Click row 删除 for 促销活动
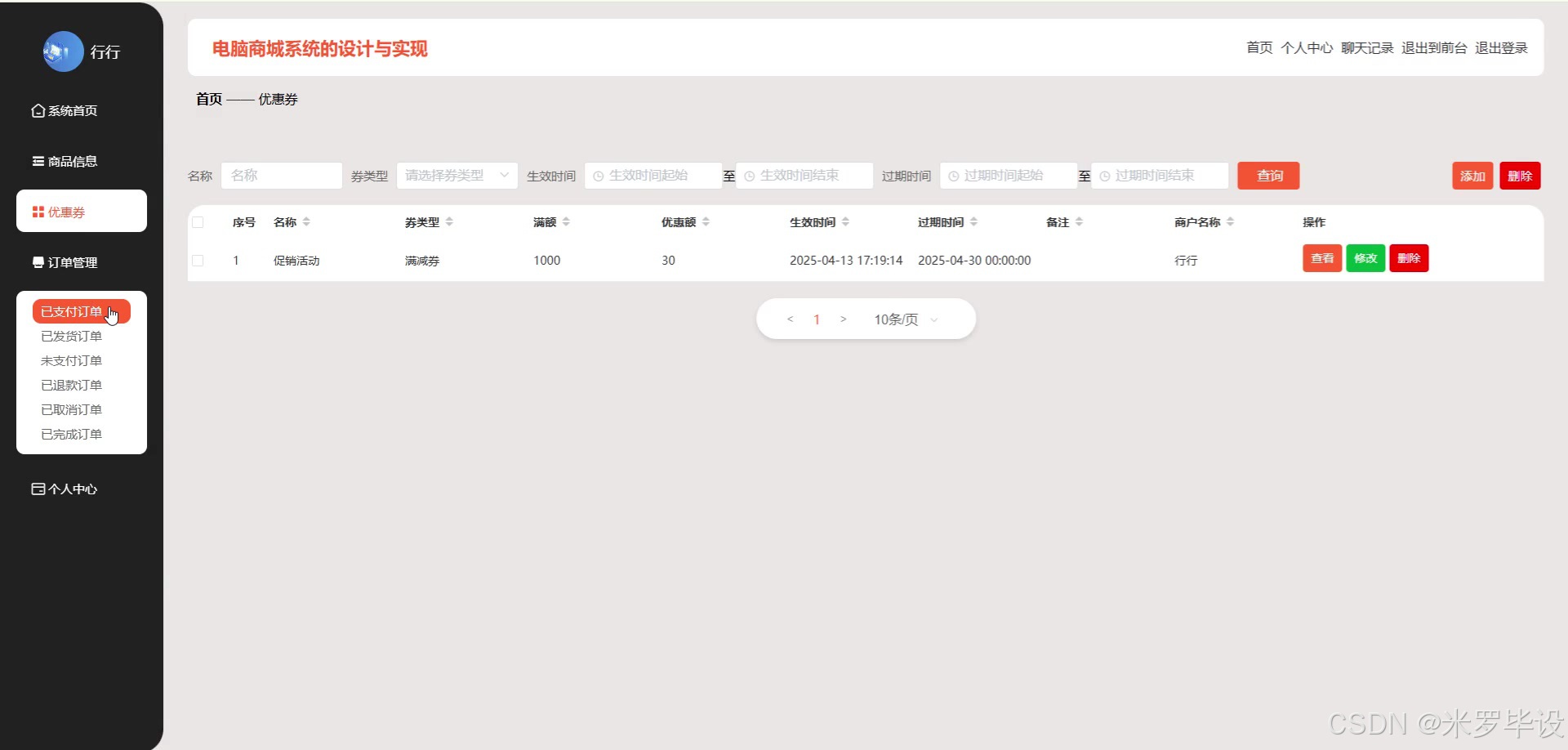 pos(1409,258)
